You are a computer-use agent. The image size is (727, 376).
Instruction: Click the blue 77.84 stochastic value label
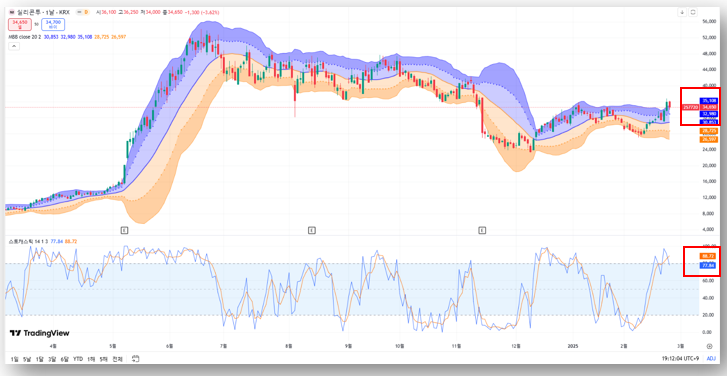708,265
